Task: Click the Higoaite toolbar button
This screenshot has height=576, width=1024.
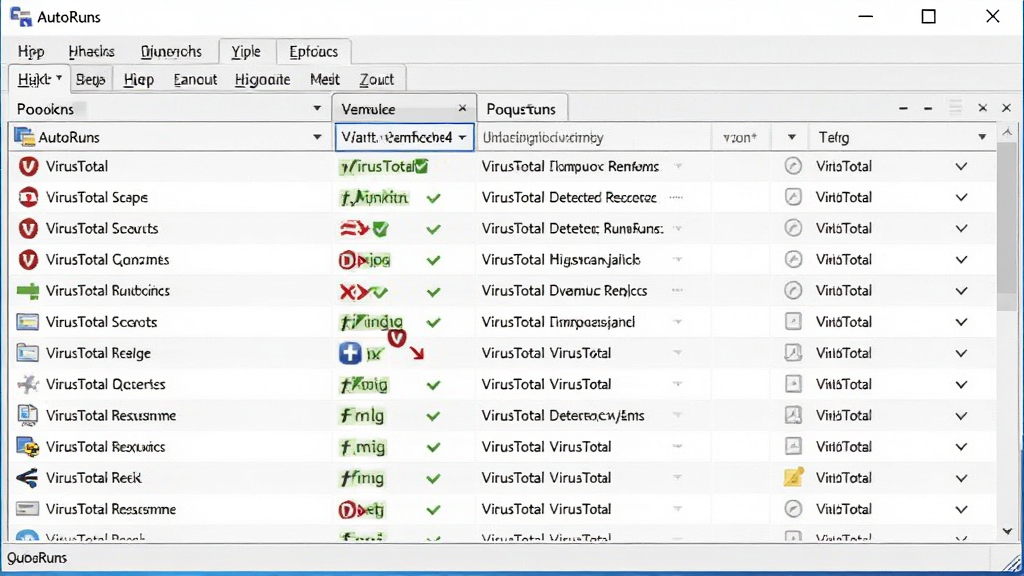Action: [x=263, y=80]
